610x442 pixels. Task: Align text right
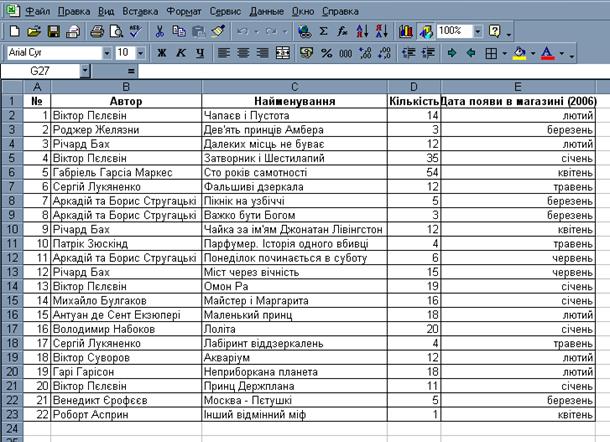click(263, 53)
